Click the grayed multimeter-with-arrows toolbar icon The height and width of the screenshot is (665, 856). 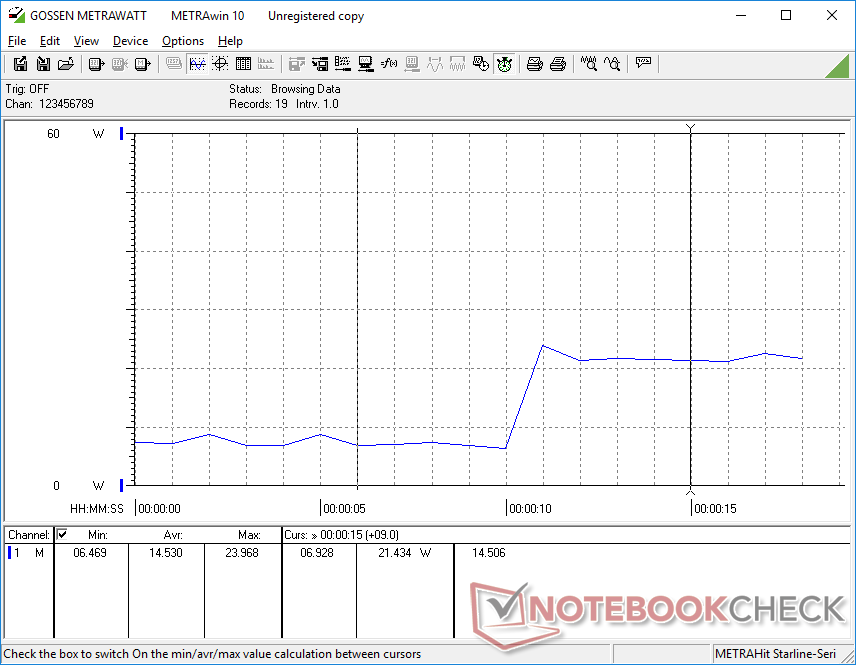(x=120, y=64)
